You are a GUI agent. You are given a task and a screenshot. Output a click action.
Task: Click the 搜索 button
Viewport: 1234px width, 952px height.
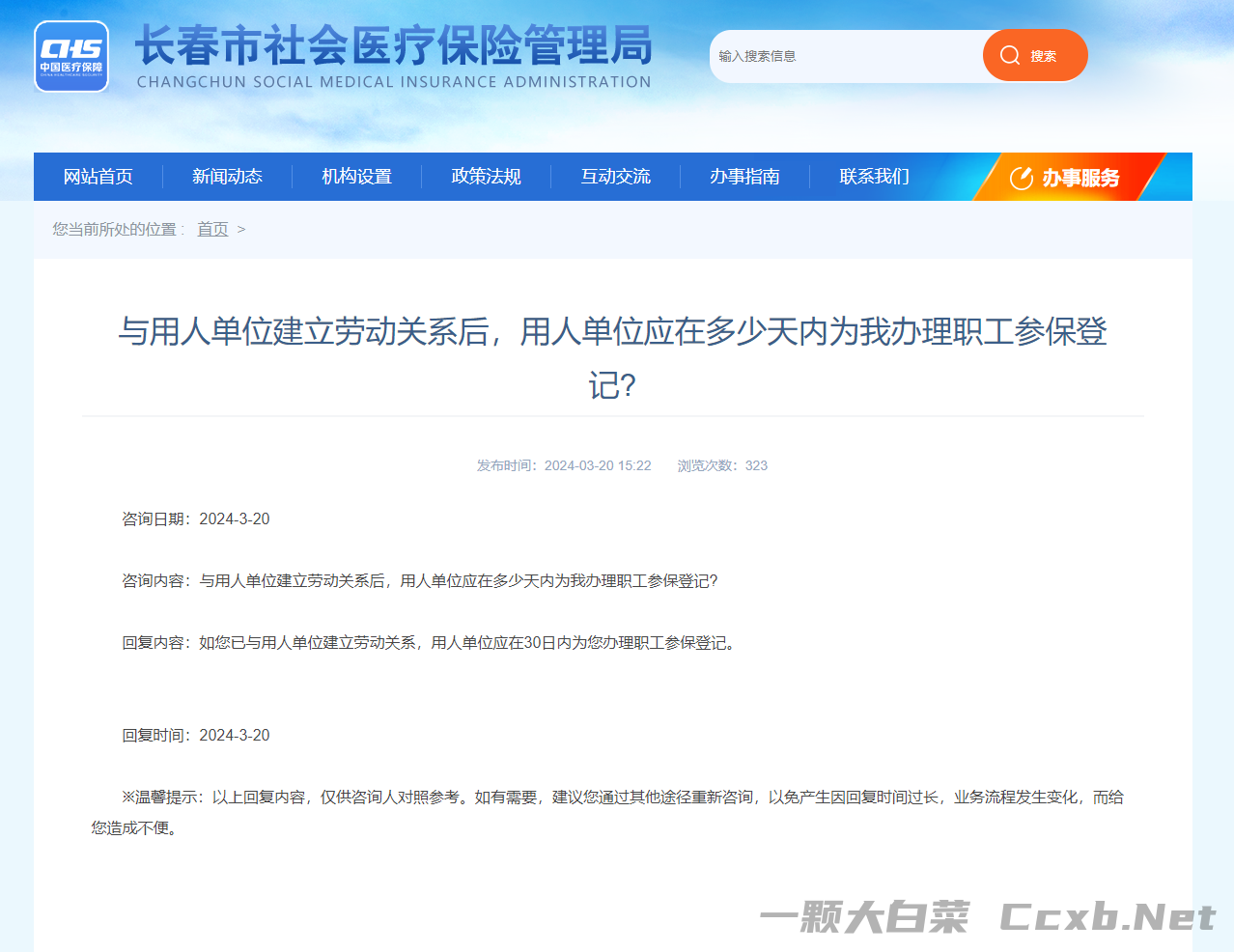click(x=1034, y=56)
